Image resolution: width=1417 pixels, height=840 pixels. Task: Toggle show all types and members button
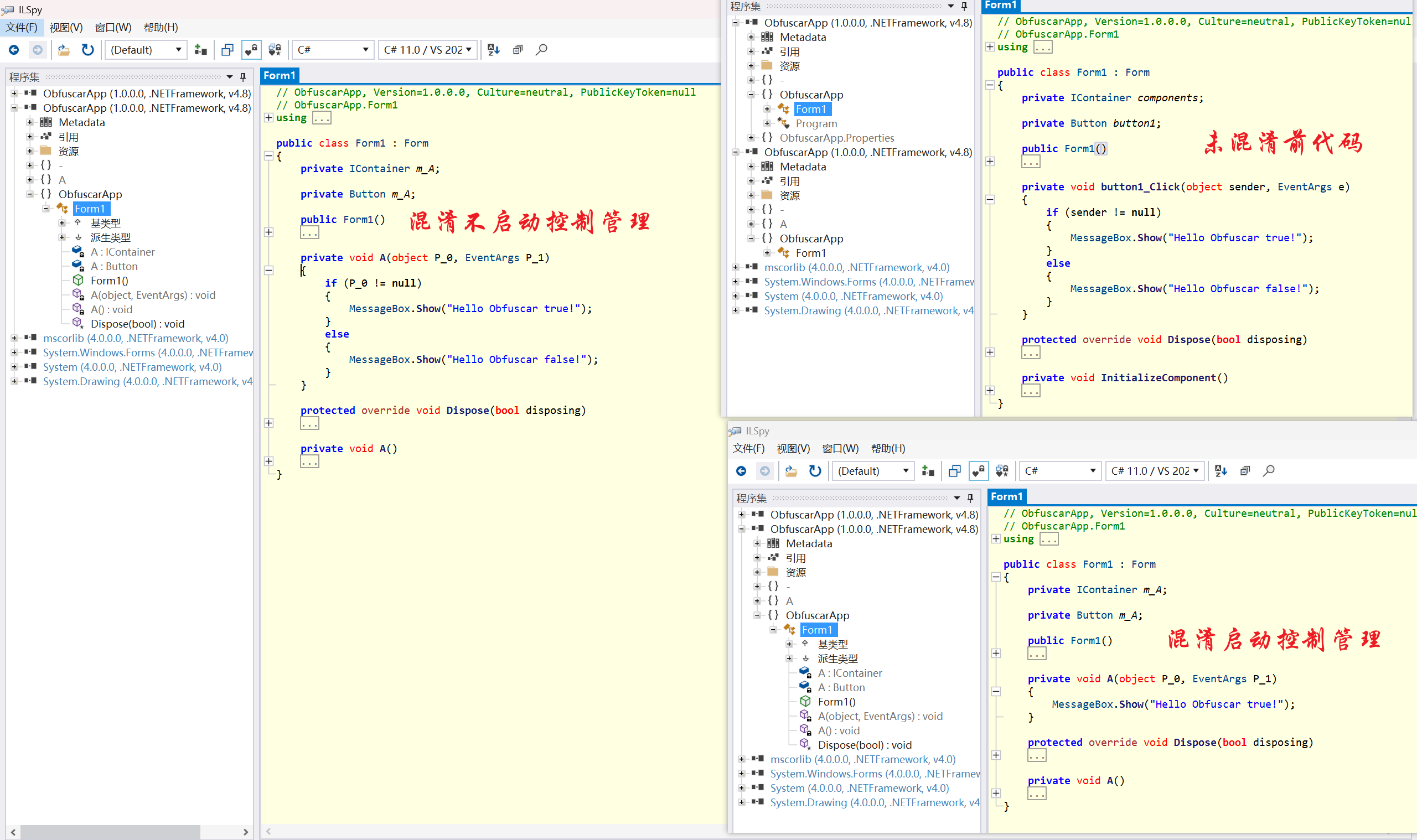click(275, 50)
